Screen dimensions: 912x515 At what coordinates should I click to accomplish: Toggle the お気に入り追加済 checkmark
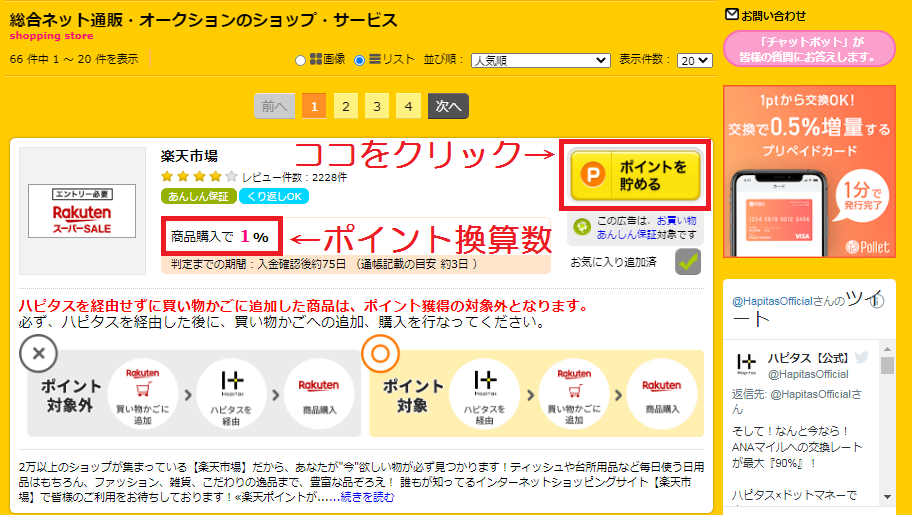click(687, 262)
